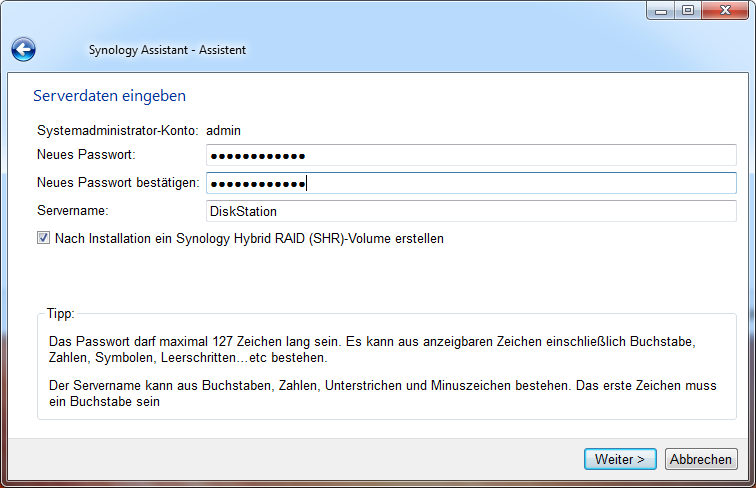Click the Neues Passwort input field
The image size is (756, 488).
[x=471, y=155]
